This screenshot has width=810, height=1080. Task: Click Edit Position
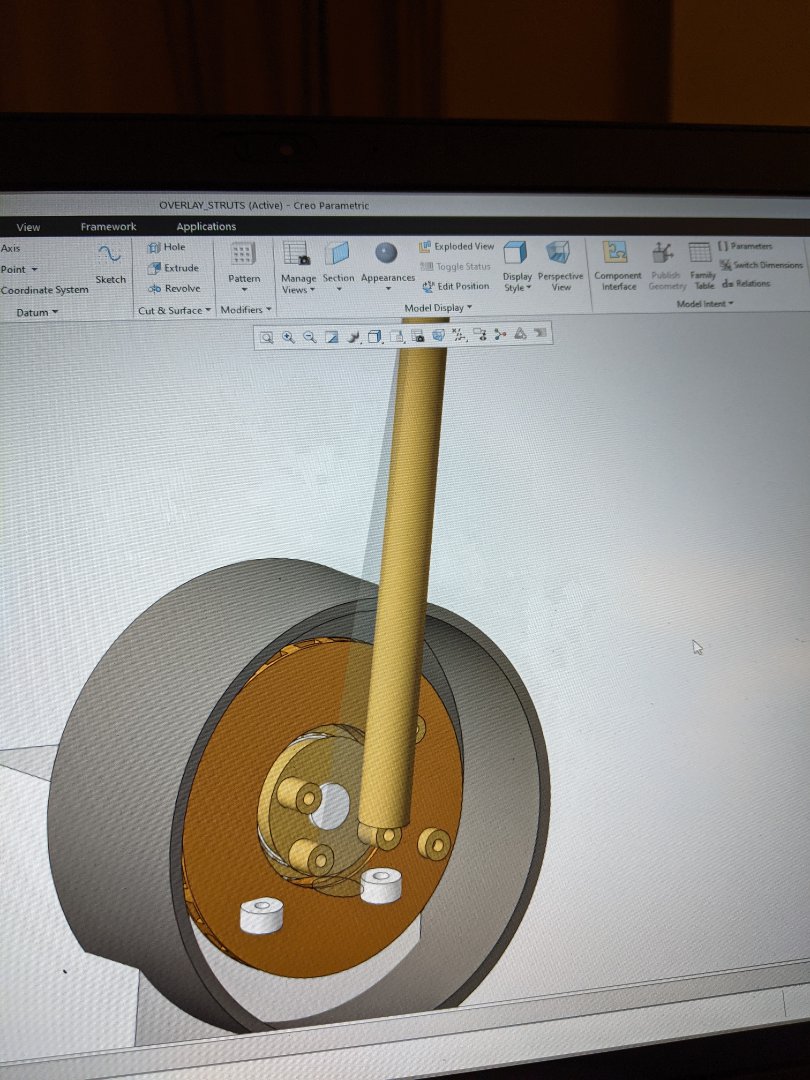456,286
